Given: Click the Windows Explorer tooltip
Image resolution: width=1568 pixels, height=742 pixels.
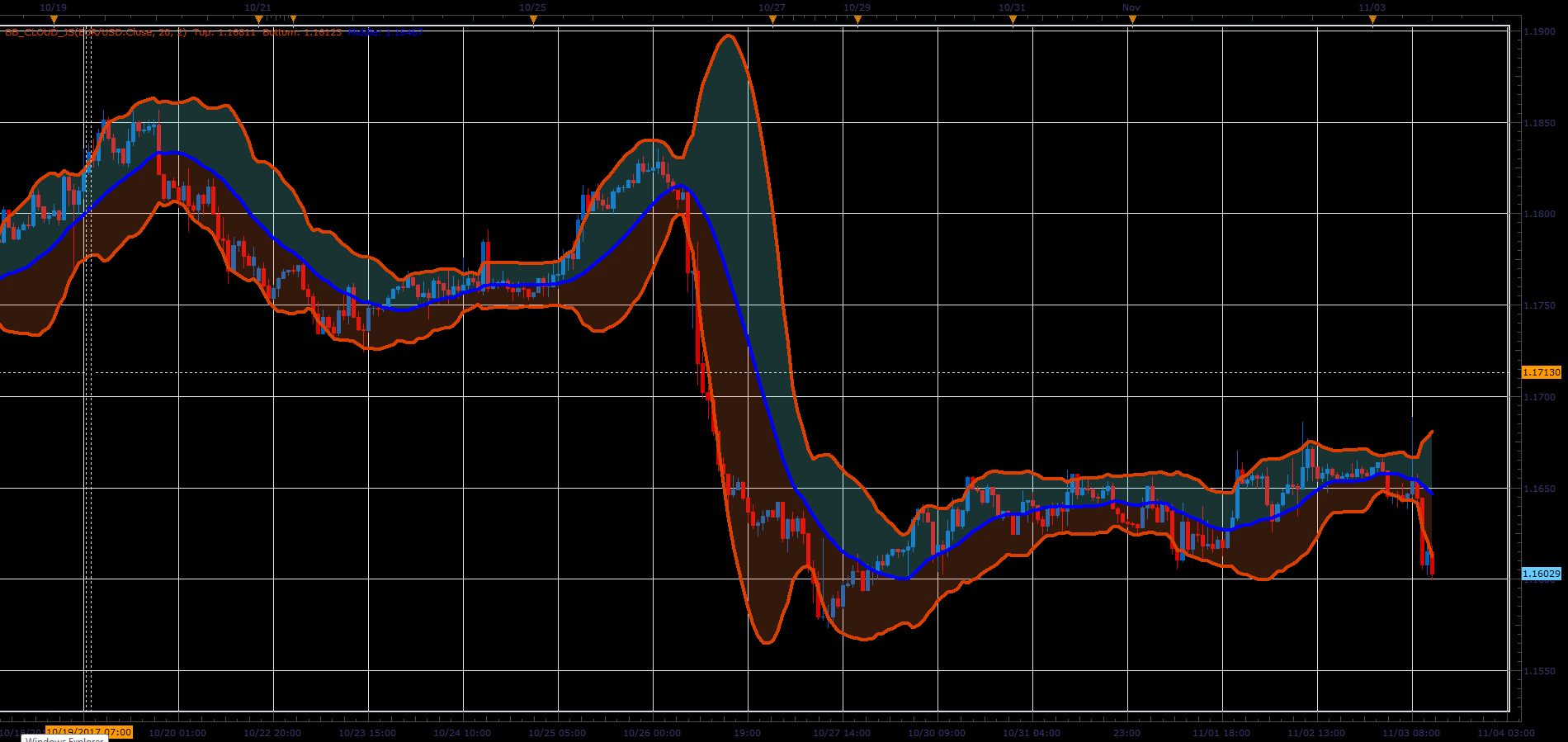Looking at the screenshot, I should click(65, 740).
